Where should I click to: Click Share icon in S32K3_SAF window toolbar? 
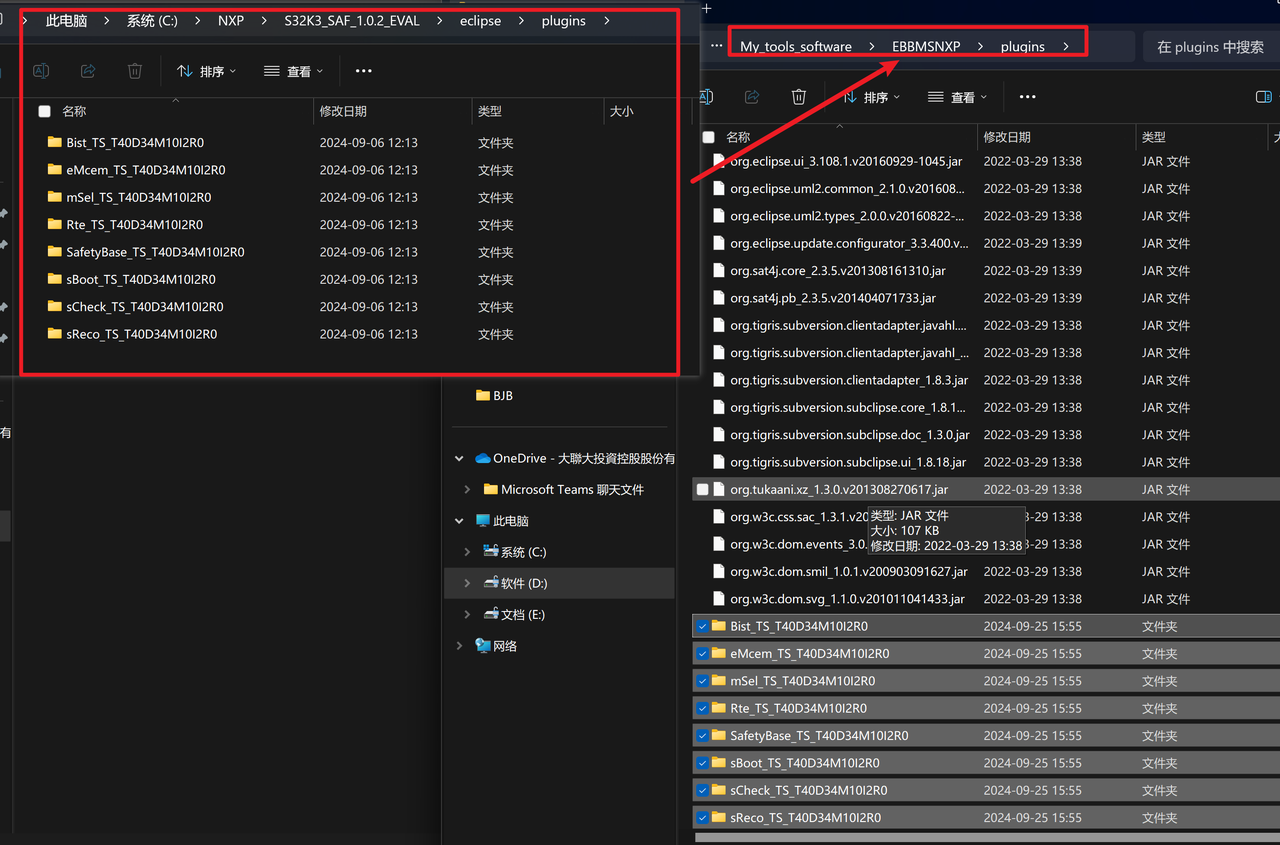pos(88,71)
